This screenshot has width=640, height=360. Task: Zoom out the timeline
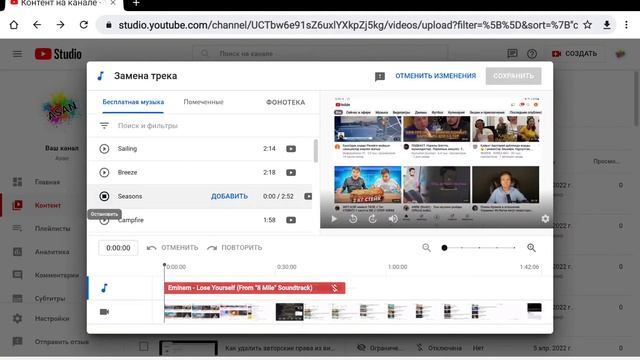click(x=427, y=247)
